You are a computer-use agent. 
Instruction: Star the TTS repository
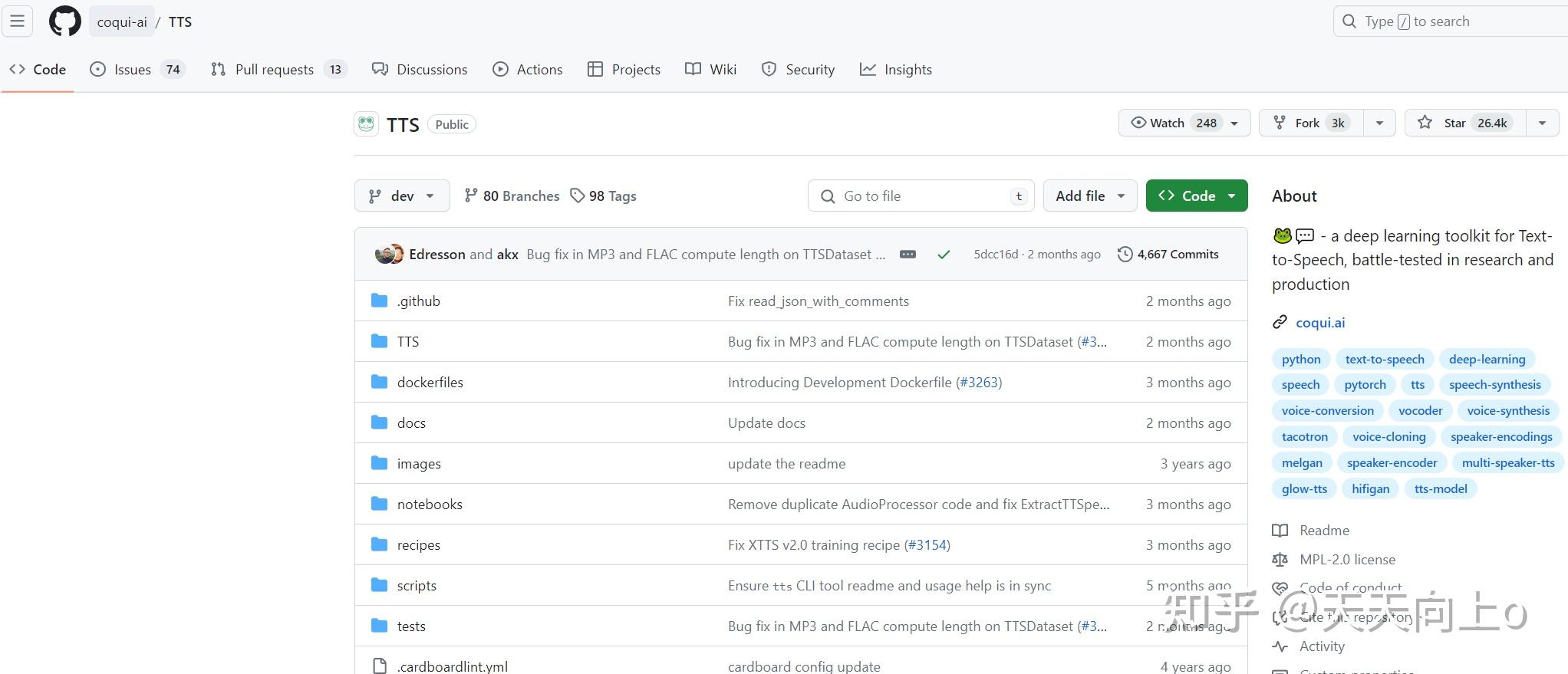(1465, 123)
